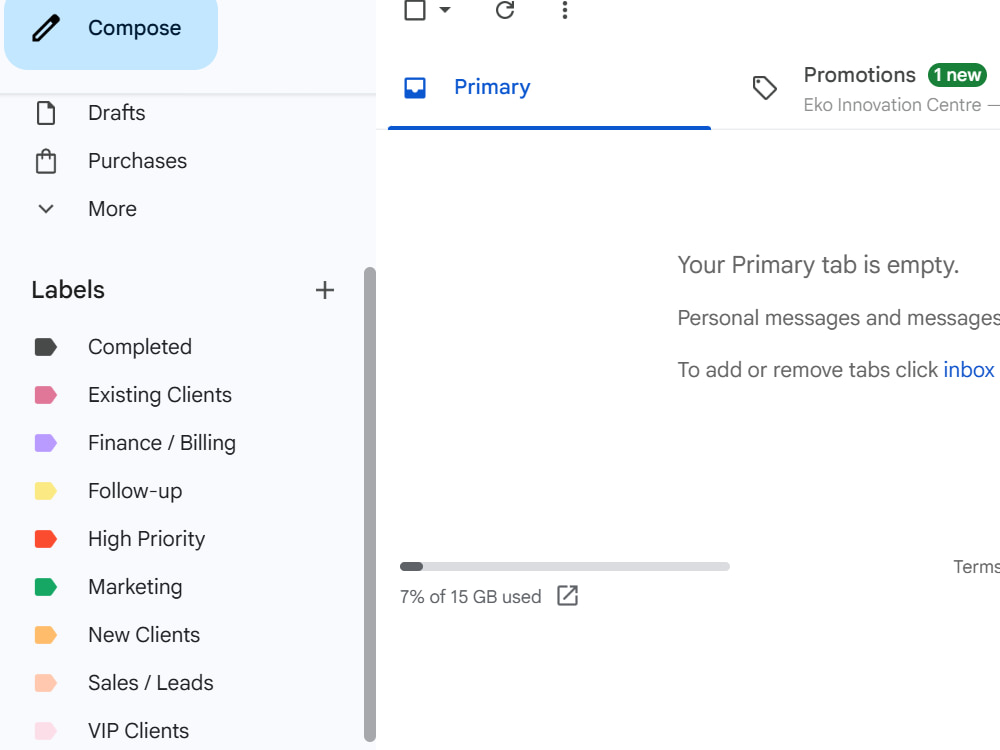The image size is (1000, 750).
Task: Click the Primary inbox icon
Action: pyautogui.click(x=415, y=87)
